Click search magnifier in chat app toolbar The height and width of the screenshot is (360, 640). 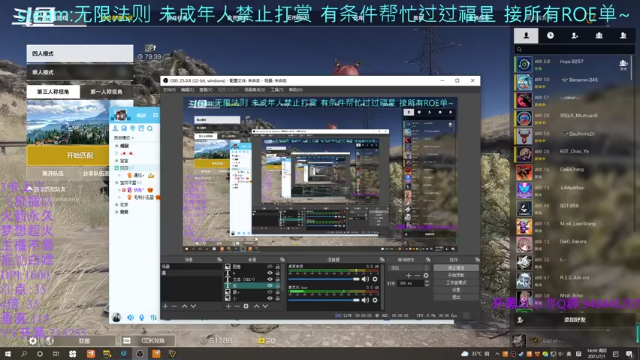[x=150, y=129]
